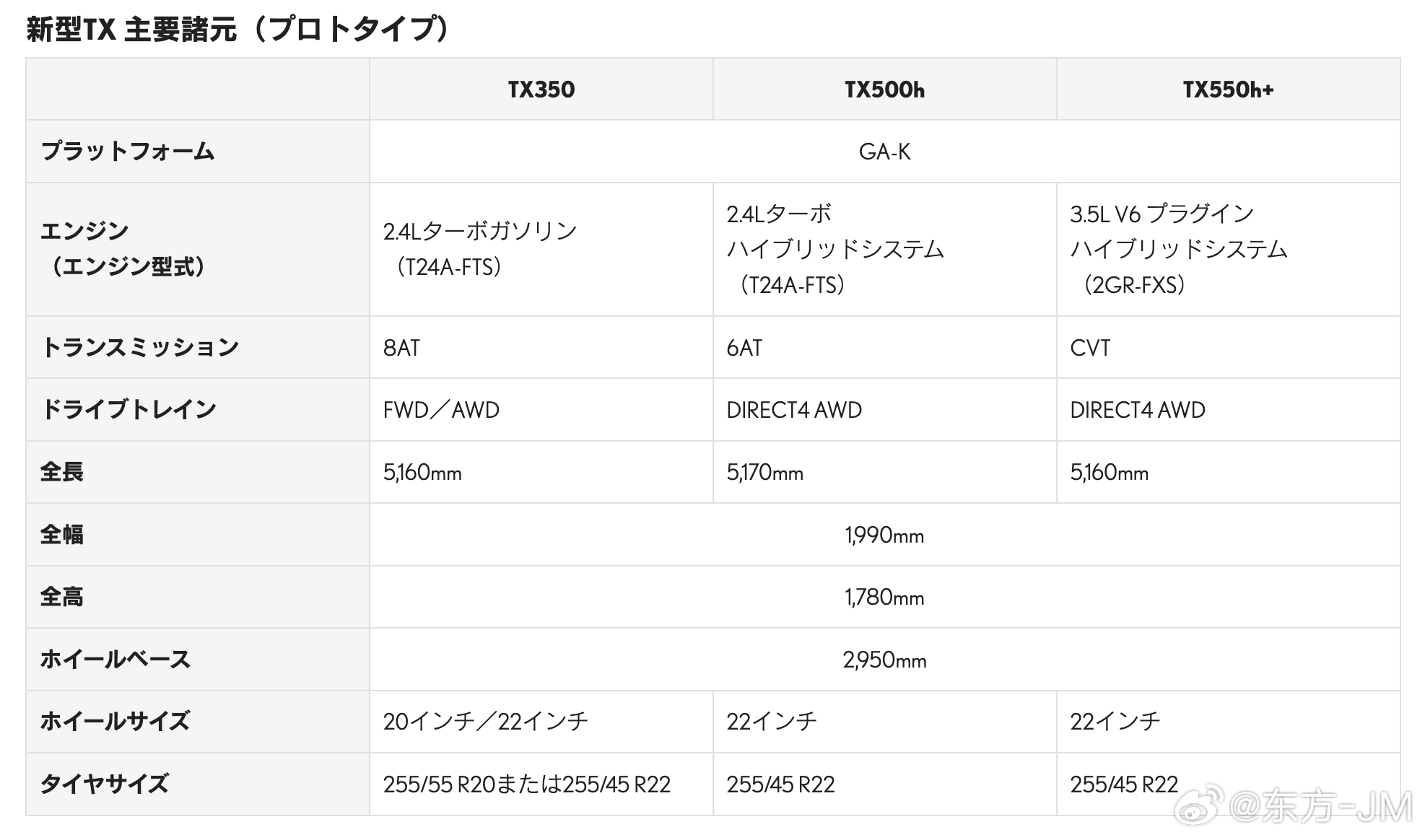Click the 1,780mm height value
Screen dimensions: 1425x840
(x=884, y=598)
